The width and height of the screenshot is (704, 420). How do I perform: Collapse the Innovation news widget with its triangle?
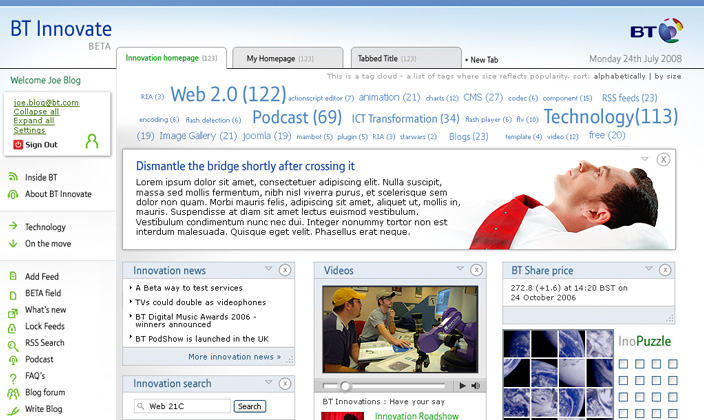pyautogui.click(x=268, y=269)
